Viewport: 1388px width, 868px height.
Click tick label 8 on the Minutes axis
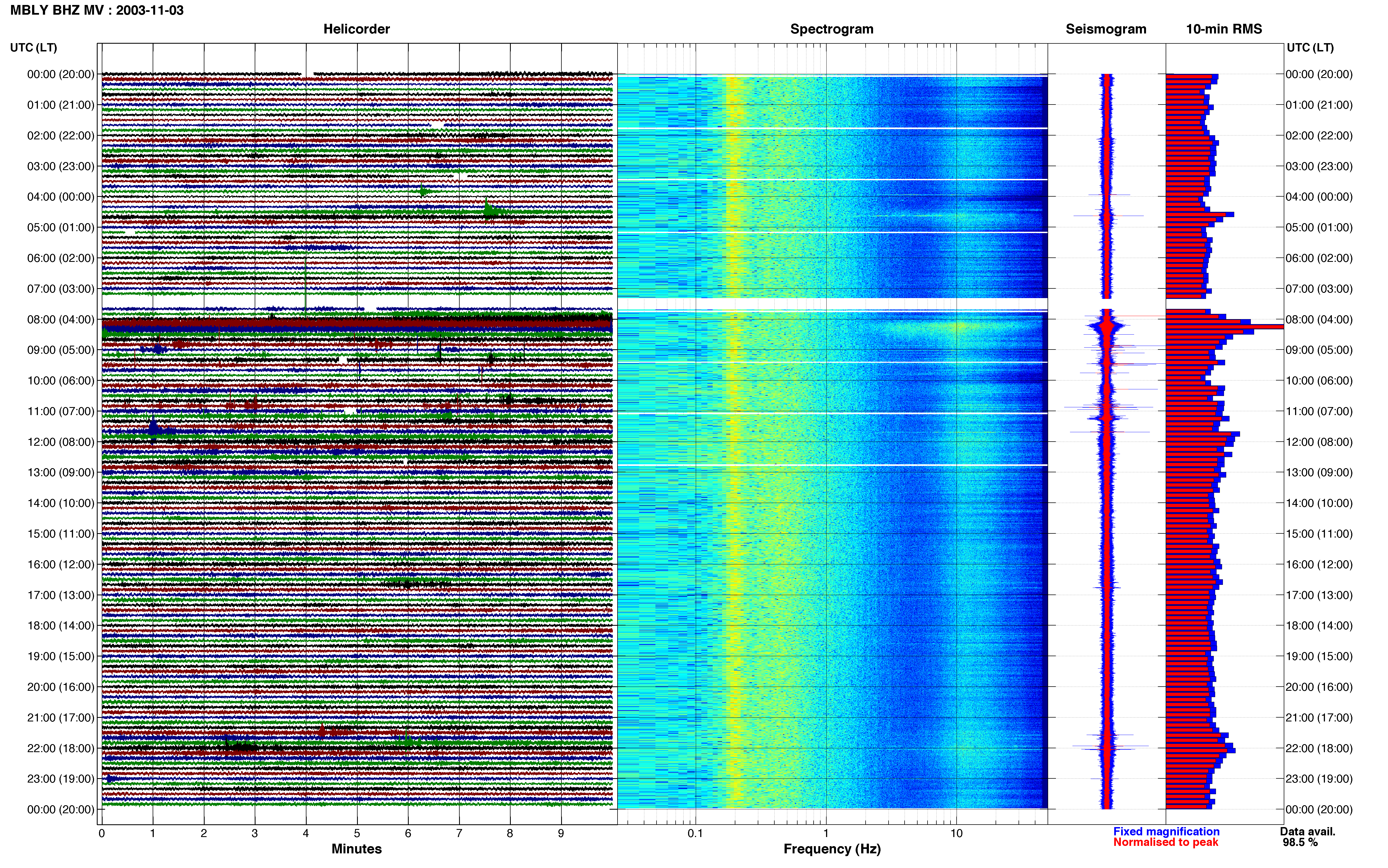[510, 833]
